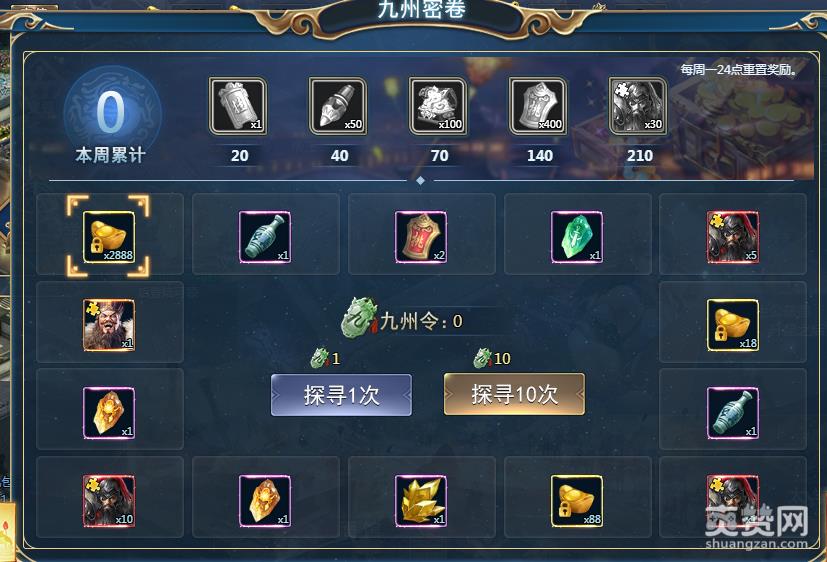Click the 探寻10次 button
827x562 pixels.
(x=514, y=394)
